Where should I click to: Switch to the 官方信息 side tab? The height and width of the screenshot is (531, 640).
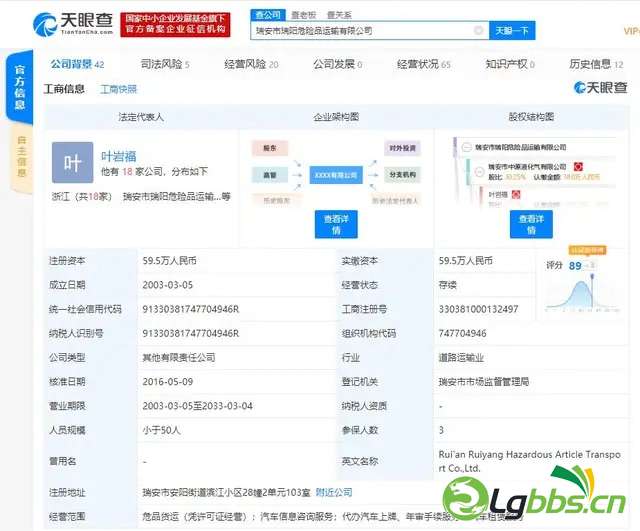[20, 87]
